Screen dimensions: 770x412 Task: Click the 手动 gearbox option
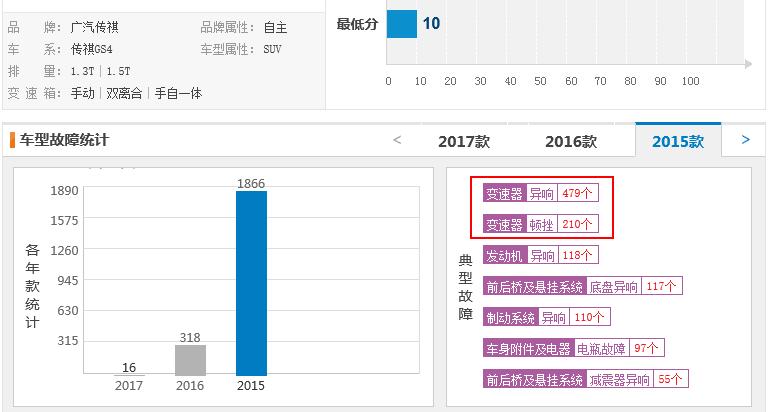[82, 93]
